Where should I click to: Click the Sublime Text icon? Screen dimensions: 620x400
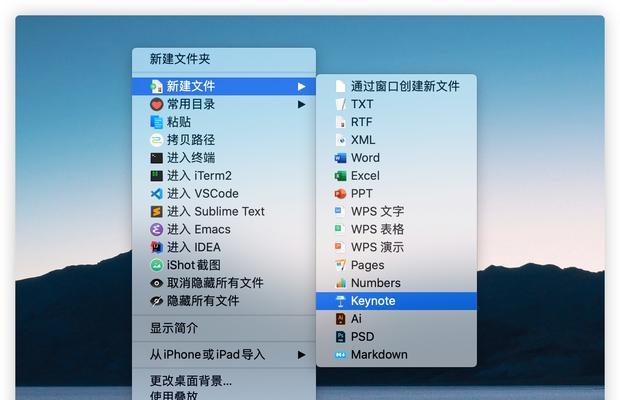pyautogui.click(x=157, y=211)
